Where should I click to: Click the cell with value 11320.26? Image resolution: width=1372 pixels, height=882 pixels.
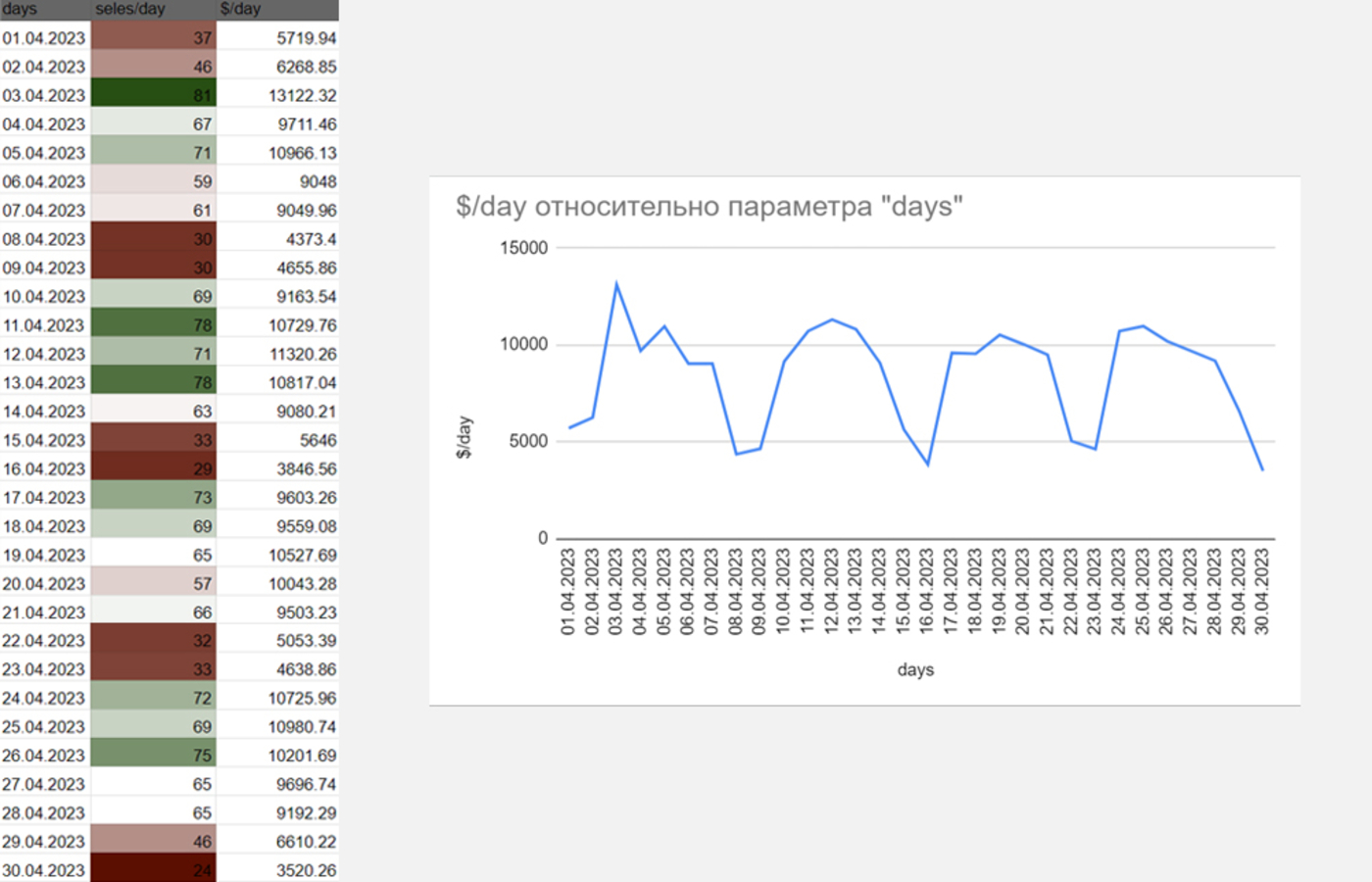click(278, 354)
